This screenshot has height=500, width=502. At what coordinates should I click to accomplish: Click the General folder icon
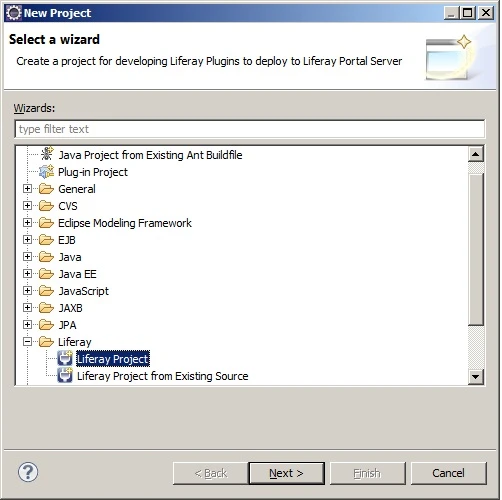pos(46,189)
